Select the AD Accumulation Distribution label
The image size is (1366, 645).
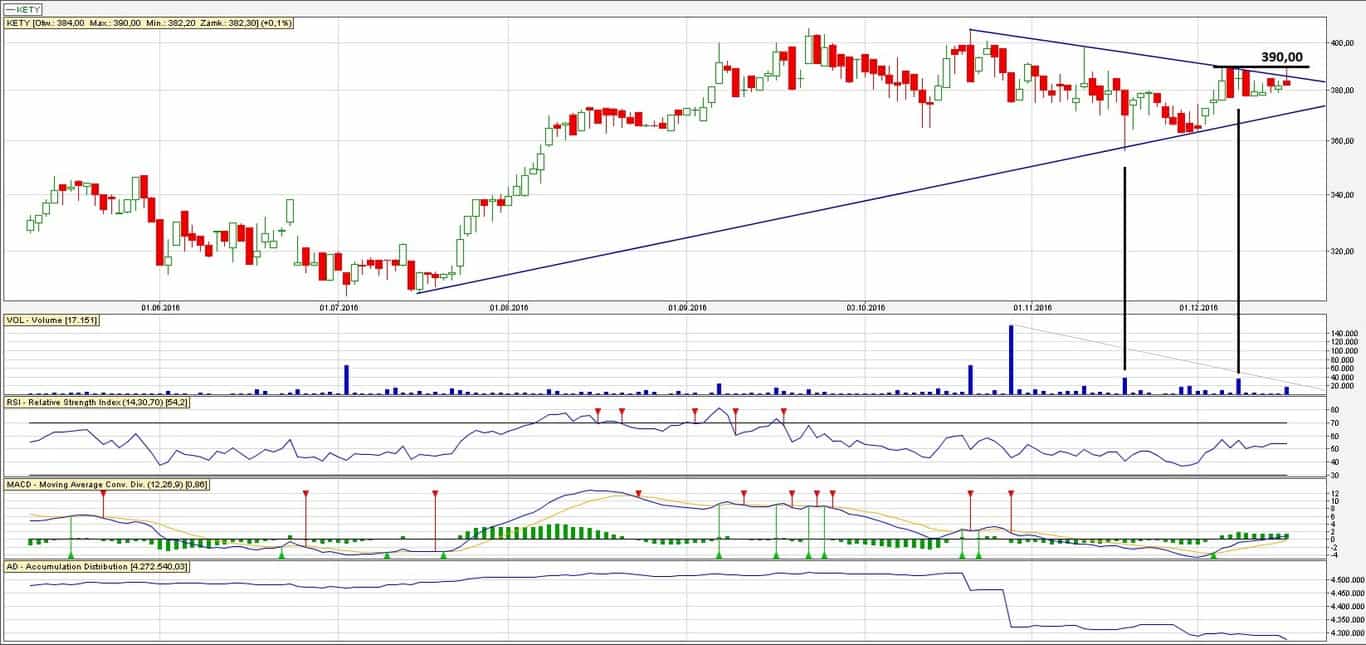coord(97,567)
